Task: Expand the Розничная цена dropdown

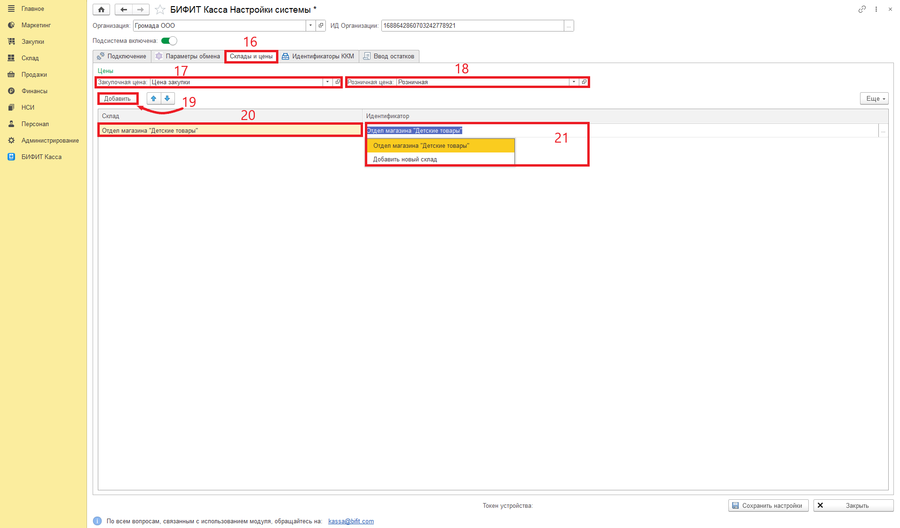Action: 573,82
